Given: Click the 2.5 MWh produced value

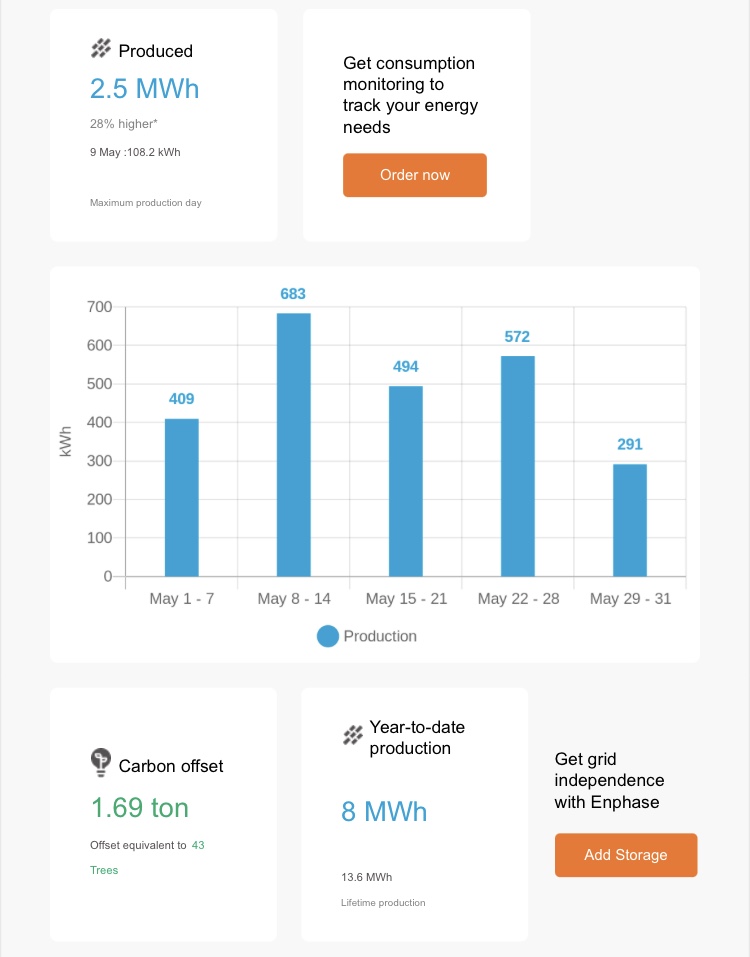Looking at the screenshot, I should [145, 88].
